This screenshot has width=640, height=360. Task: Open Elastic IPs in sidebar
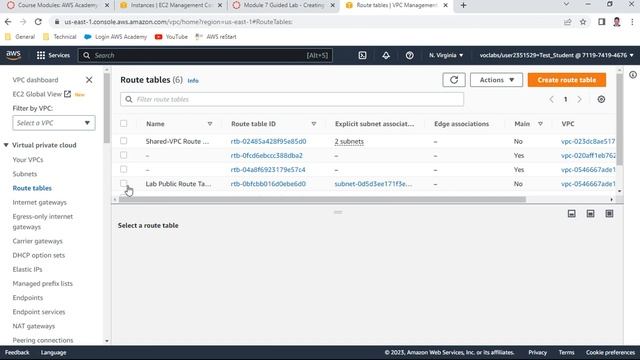(x=27, y=269)
